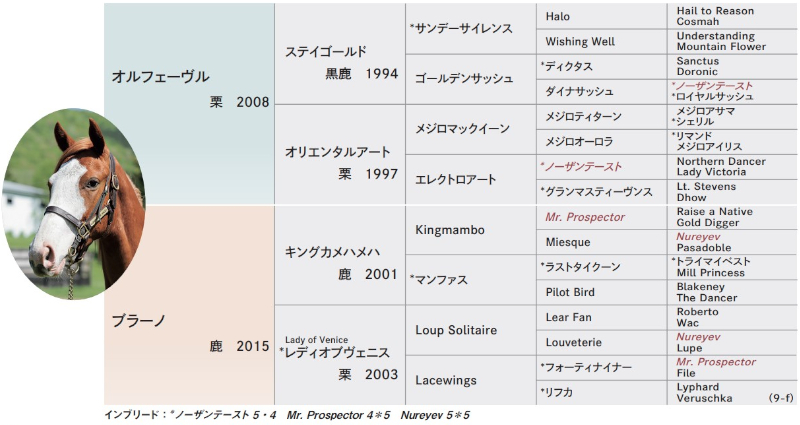Image resolution: width=800 pixels, height=425 pixels.
Task: Click the オリエンタルアート 1997 cell
Action: [x=340, y=155]
